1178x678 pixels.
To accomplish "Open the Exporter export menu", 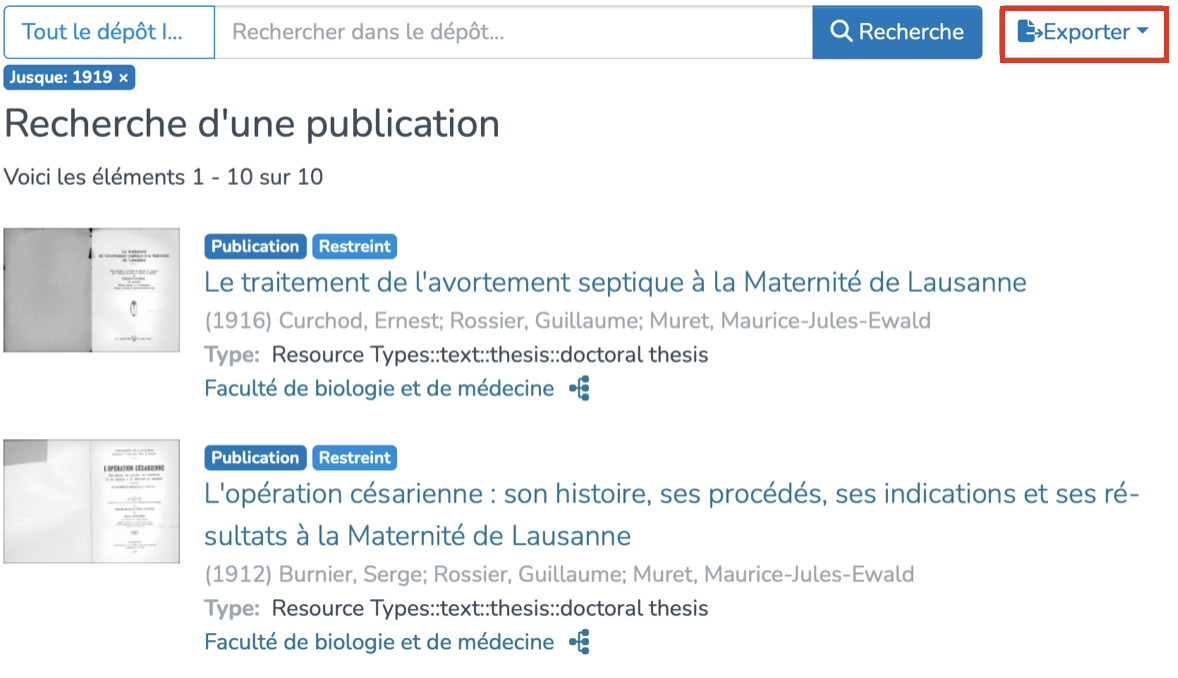I will (1084, 32).
